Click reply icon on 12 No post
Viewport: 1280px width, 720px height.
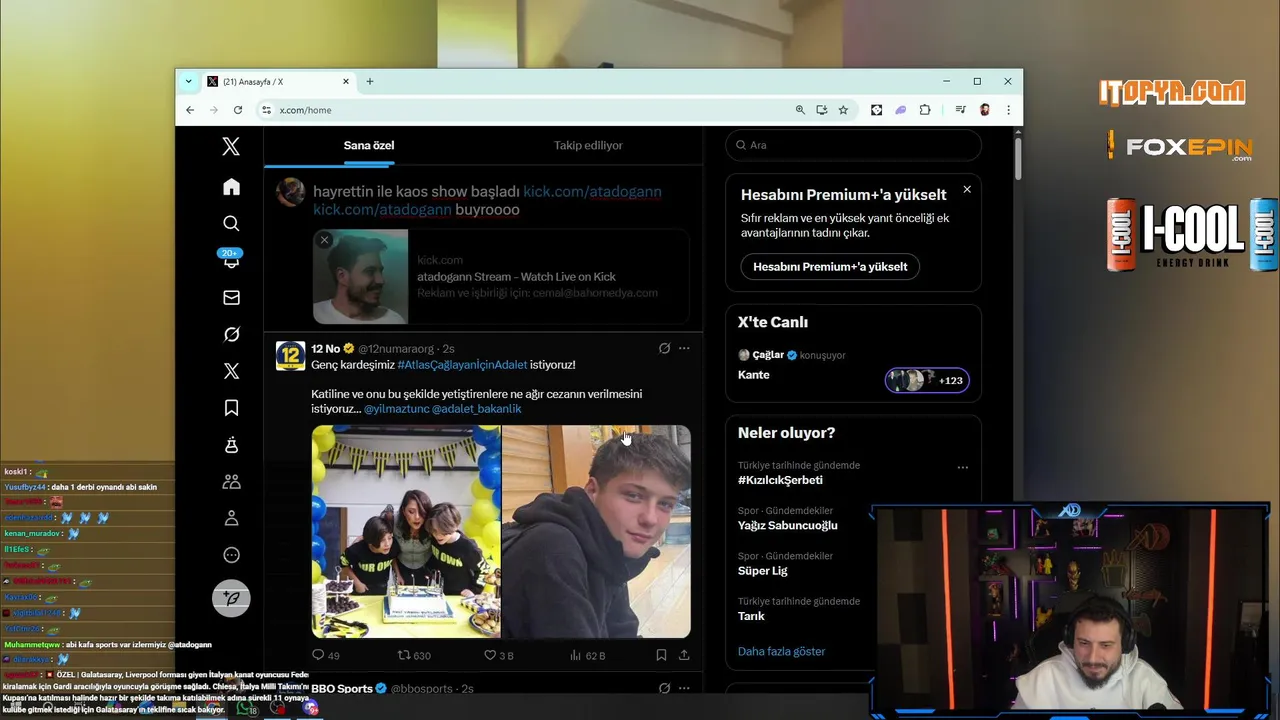point(318,655)
